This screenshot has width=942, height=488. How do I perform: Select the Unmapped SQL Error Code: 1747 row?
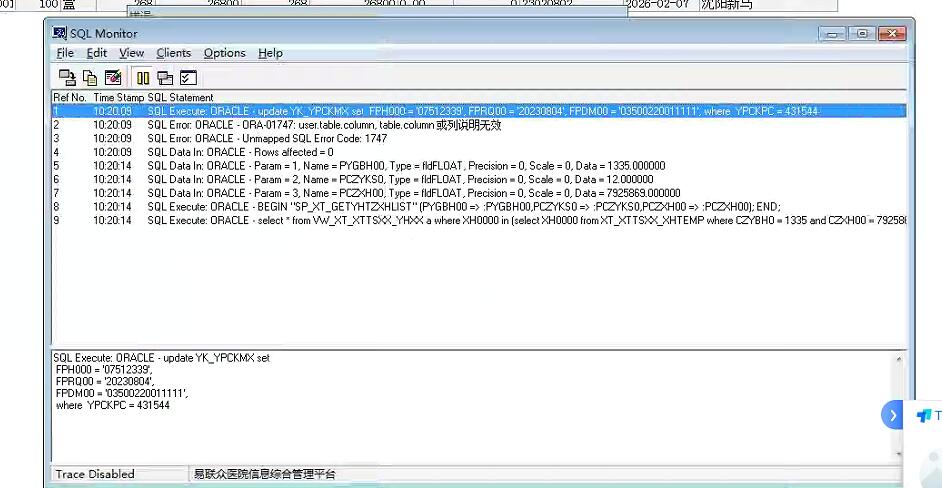[479, 138]
